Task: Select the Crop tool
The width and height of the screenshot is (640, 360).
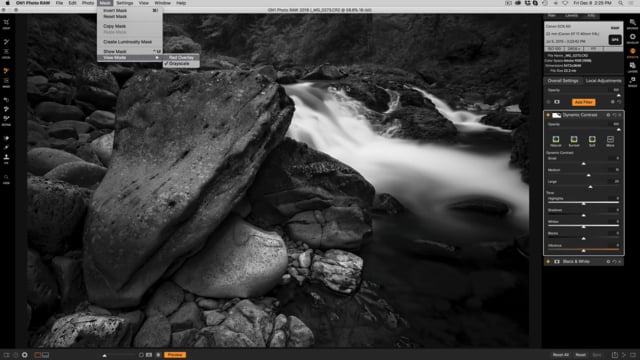Action: (x=6, y=22)
